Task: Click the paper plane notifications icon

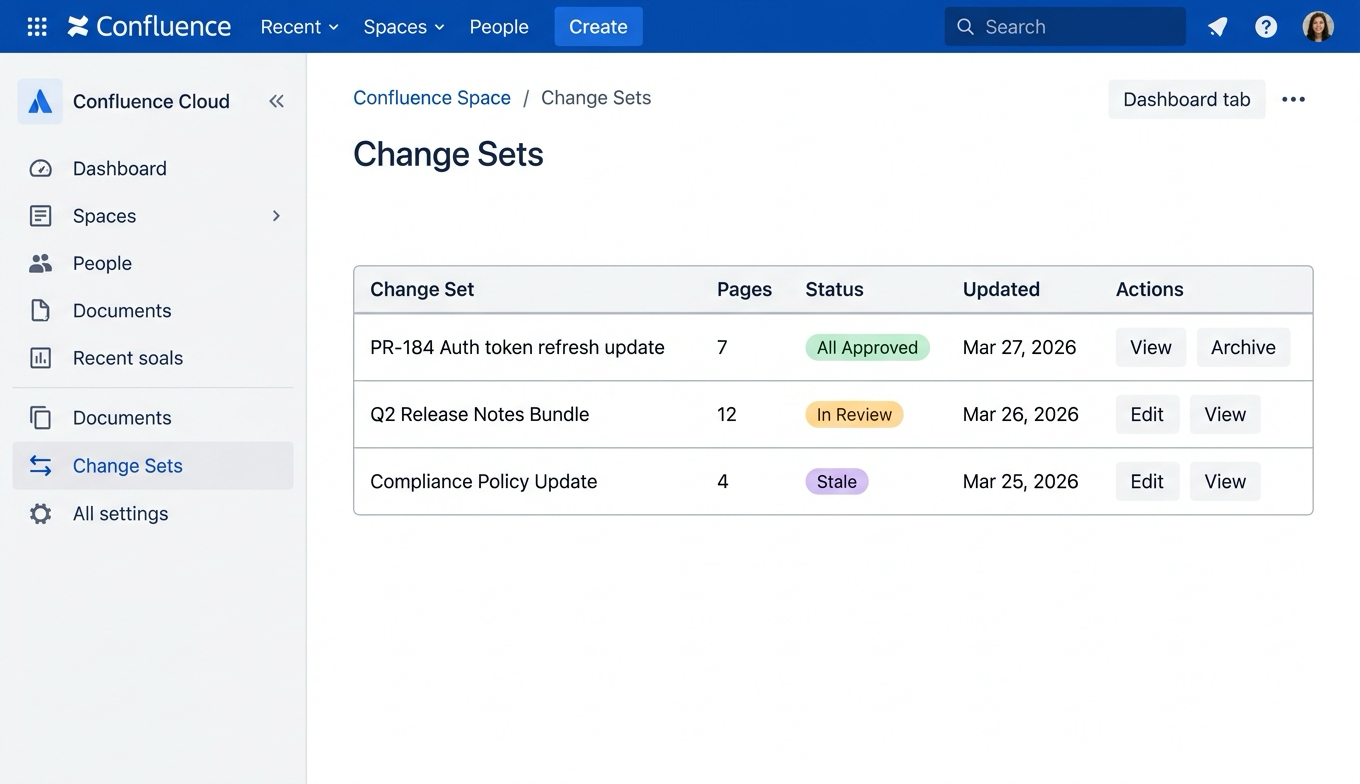Action: click(x=1217, y=27)
